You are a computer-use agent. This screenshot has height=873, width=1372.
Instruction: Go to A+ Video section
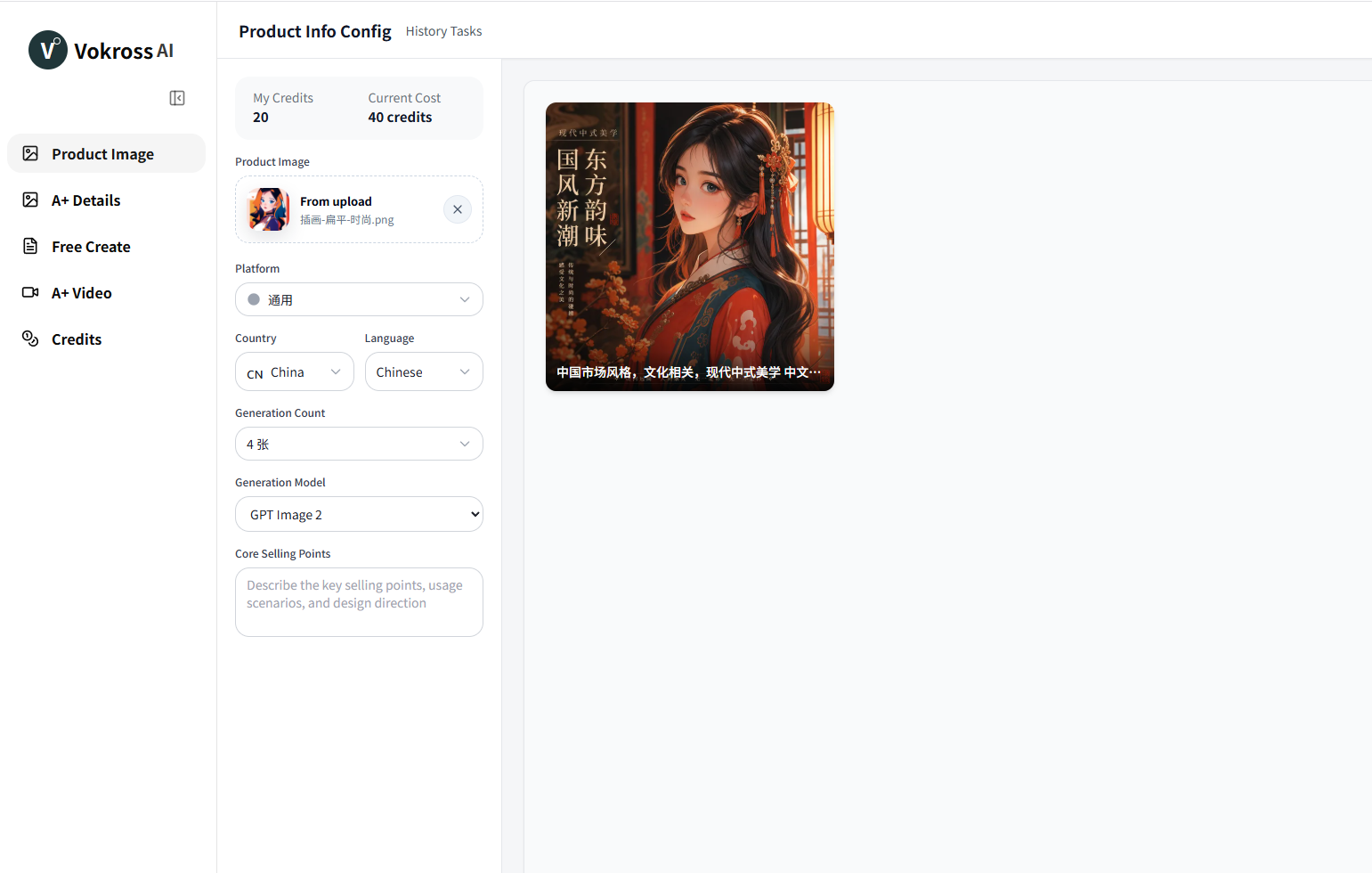(x=106, y=292)
